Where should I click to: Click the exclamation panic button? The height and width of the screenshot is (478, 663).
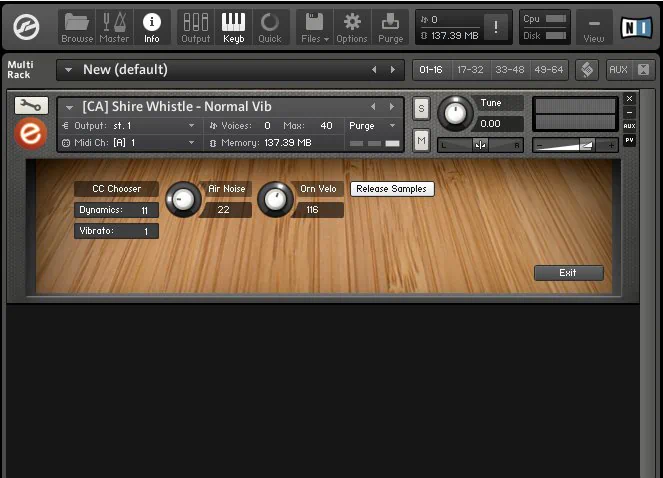[496, 27]
